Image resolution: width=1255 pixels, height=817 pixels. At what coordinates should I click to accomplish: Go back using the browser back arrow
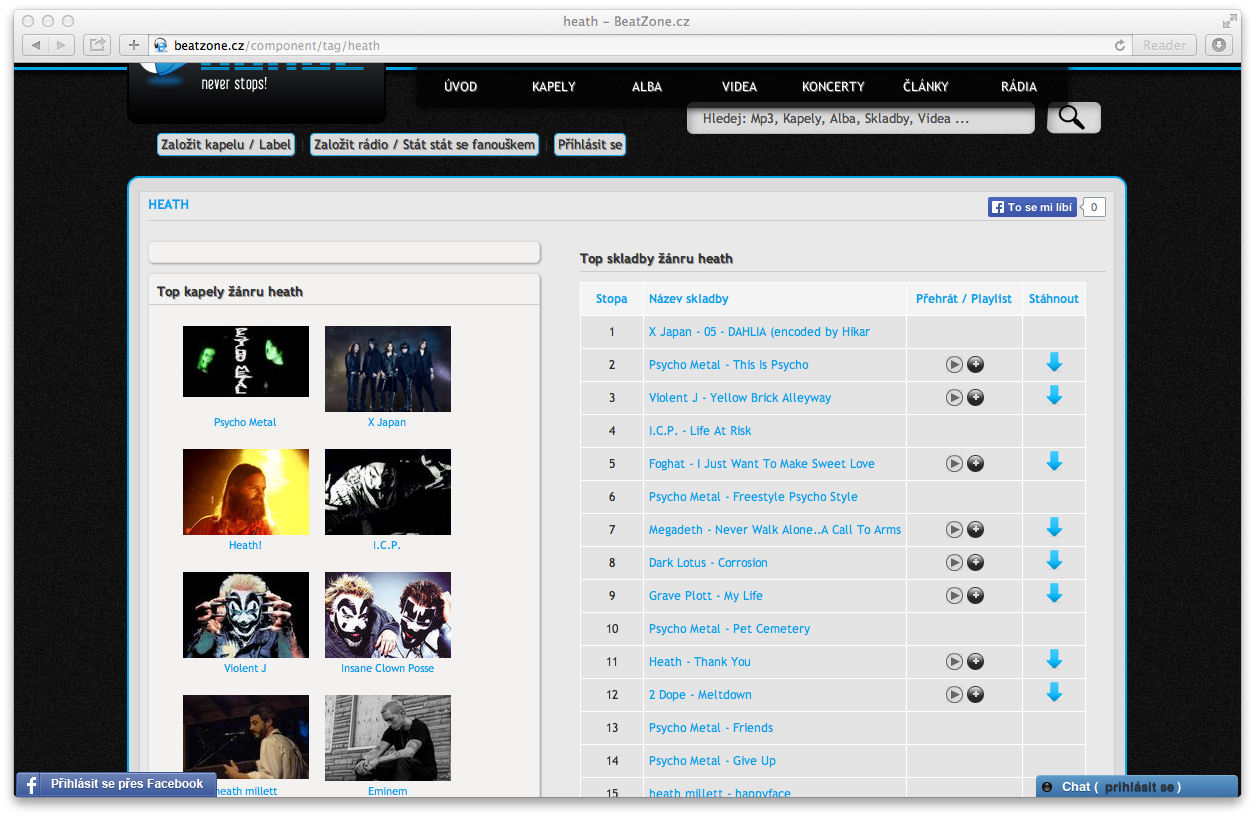tap(35, 45)
